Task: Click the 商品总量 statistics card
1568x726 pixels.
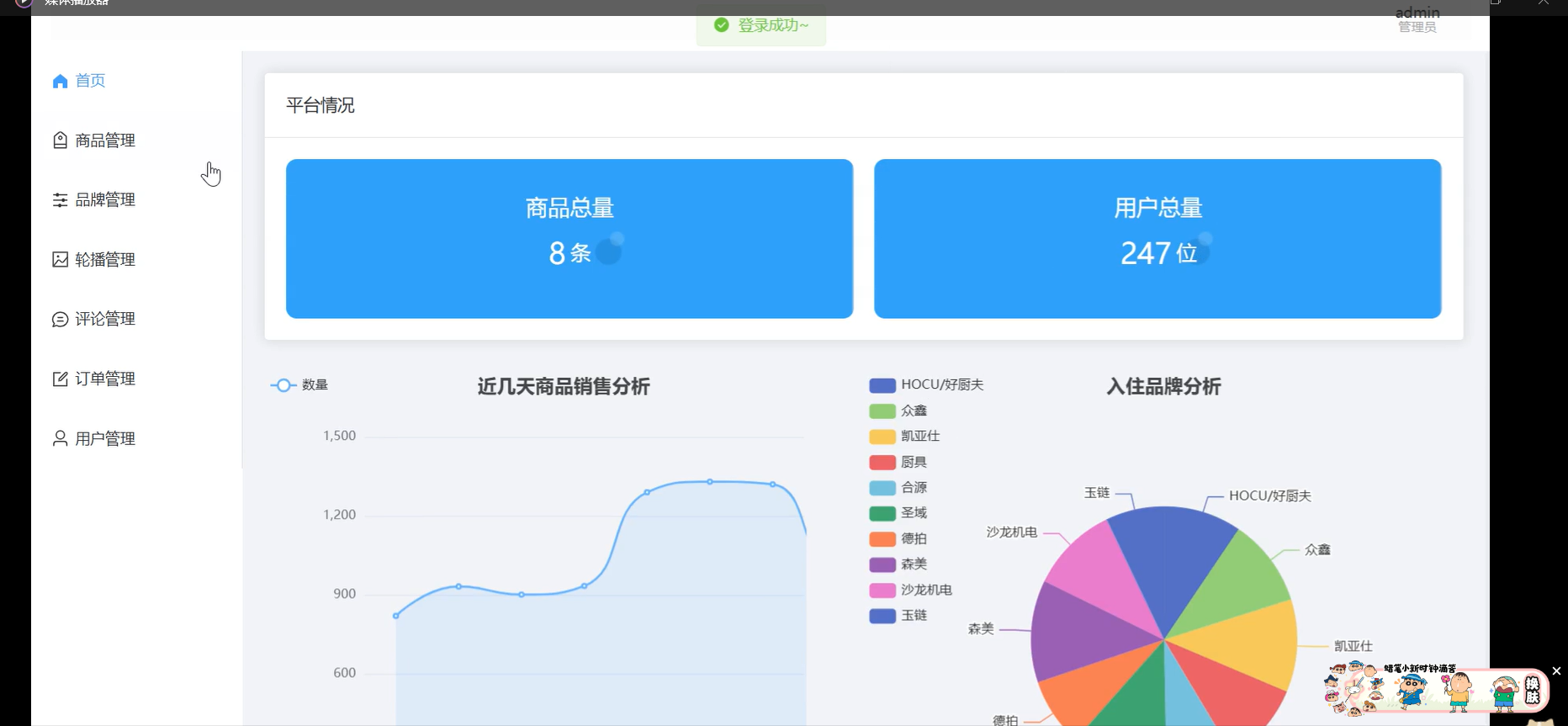Action: (569, 238)
